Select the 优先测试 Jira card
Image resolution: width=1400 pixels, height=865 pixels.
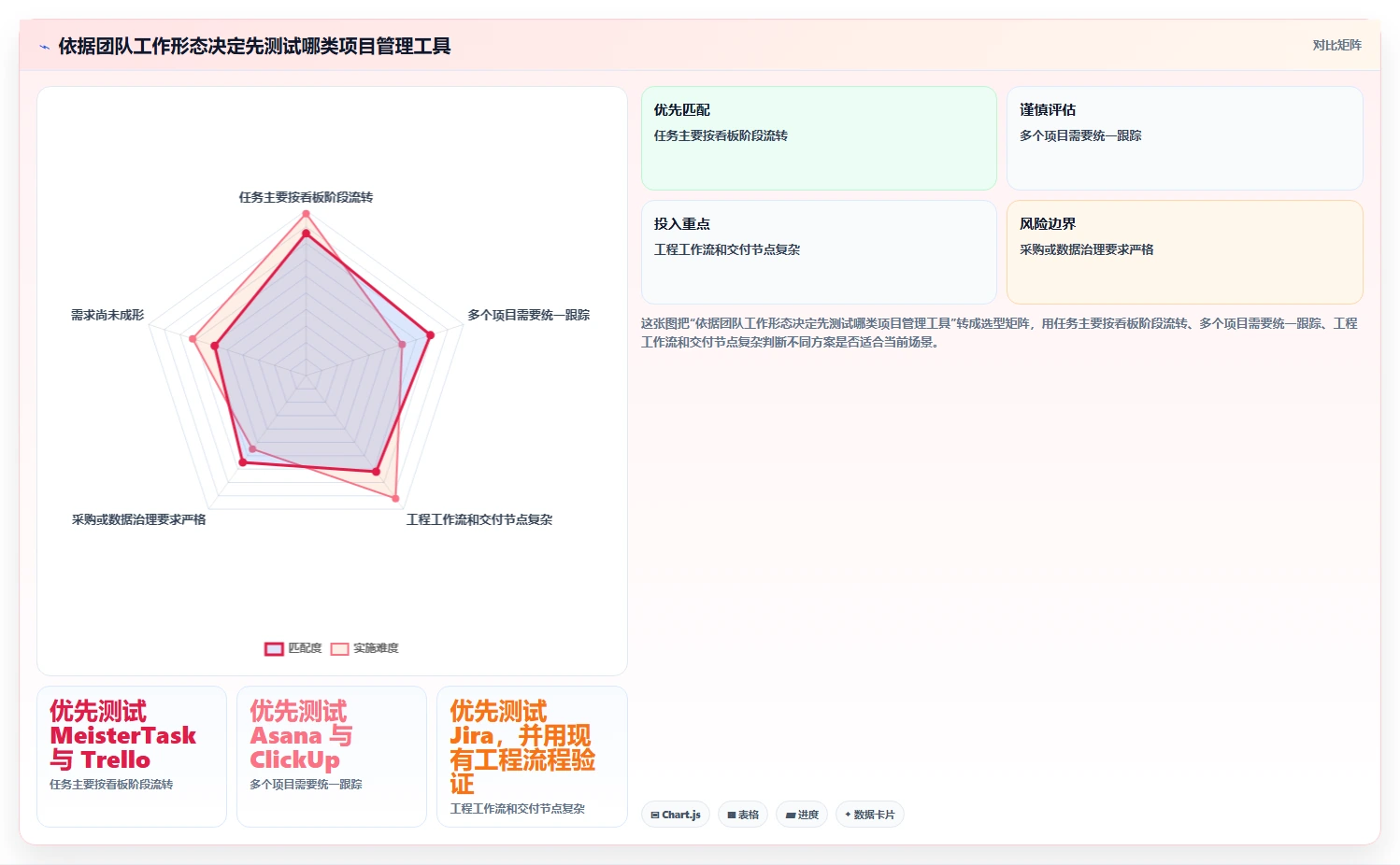pyautogui.click(x=532, y=757)
